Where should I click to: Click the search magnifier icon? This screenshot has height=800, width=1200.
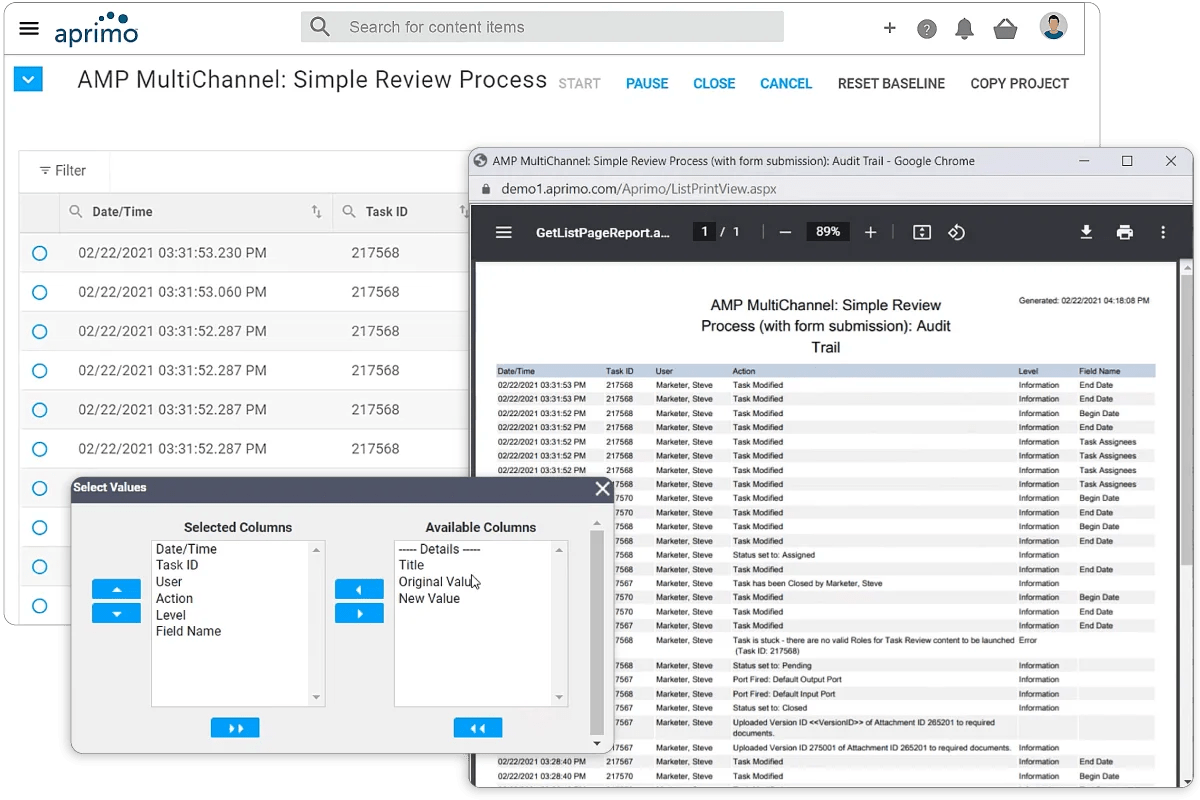coord(320,27)
